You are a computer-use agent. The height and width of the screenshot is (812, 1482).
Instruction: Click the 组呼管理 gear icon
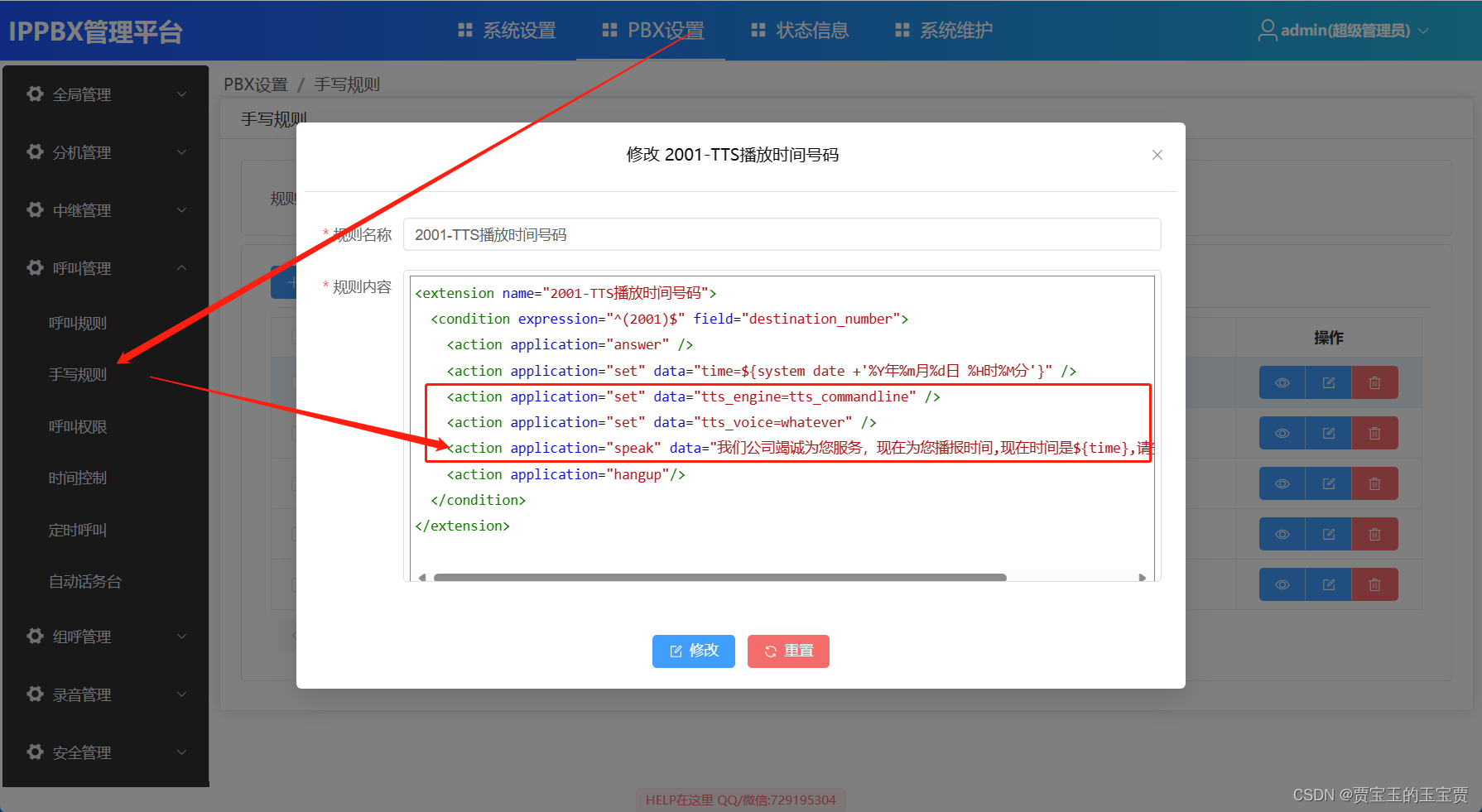pos(35,636)
